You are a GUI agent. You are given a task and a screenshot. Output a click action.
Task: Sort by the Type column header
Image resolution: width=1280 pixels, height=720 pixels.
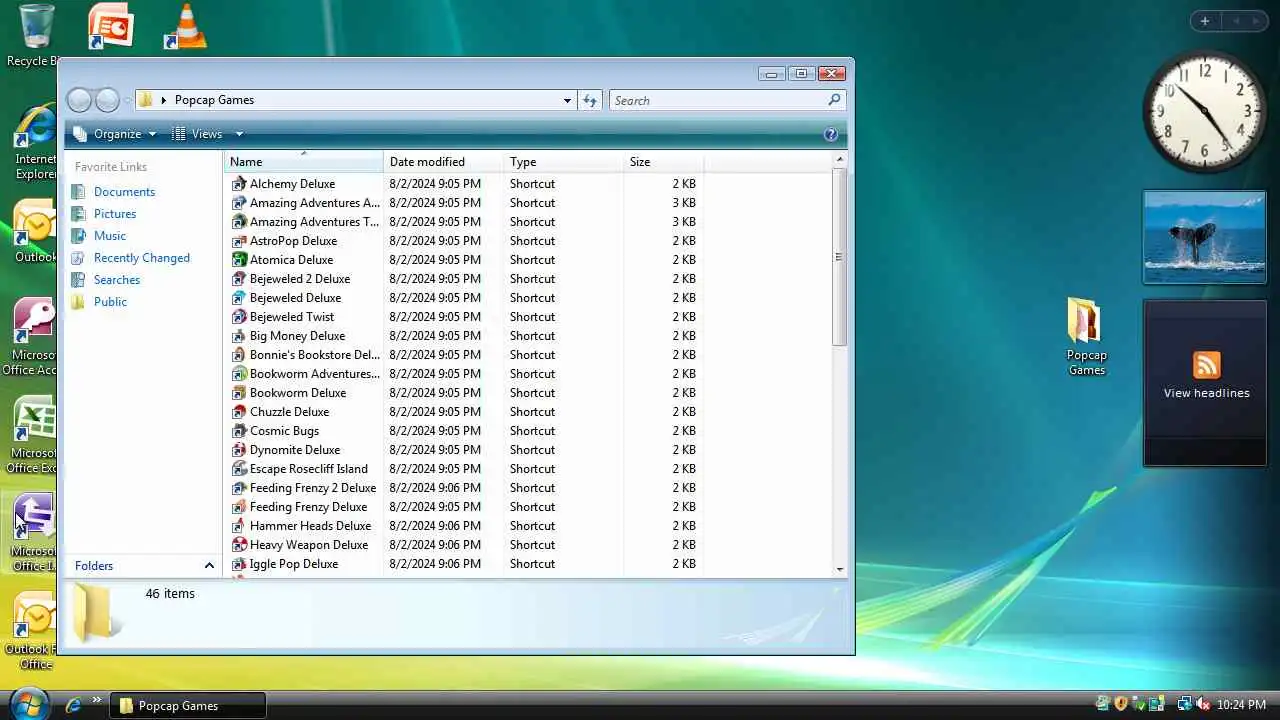point(563,162)
